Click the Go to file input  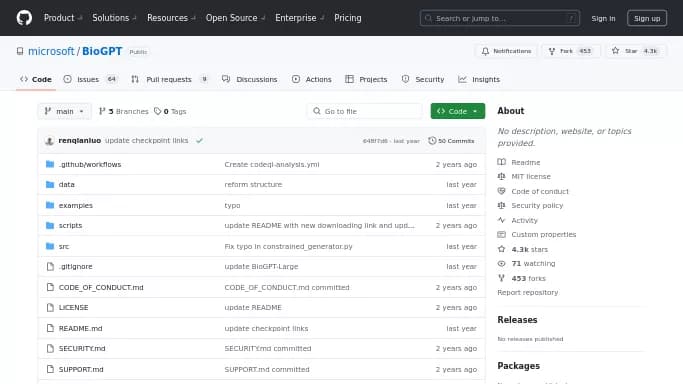(365, 111)
